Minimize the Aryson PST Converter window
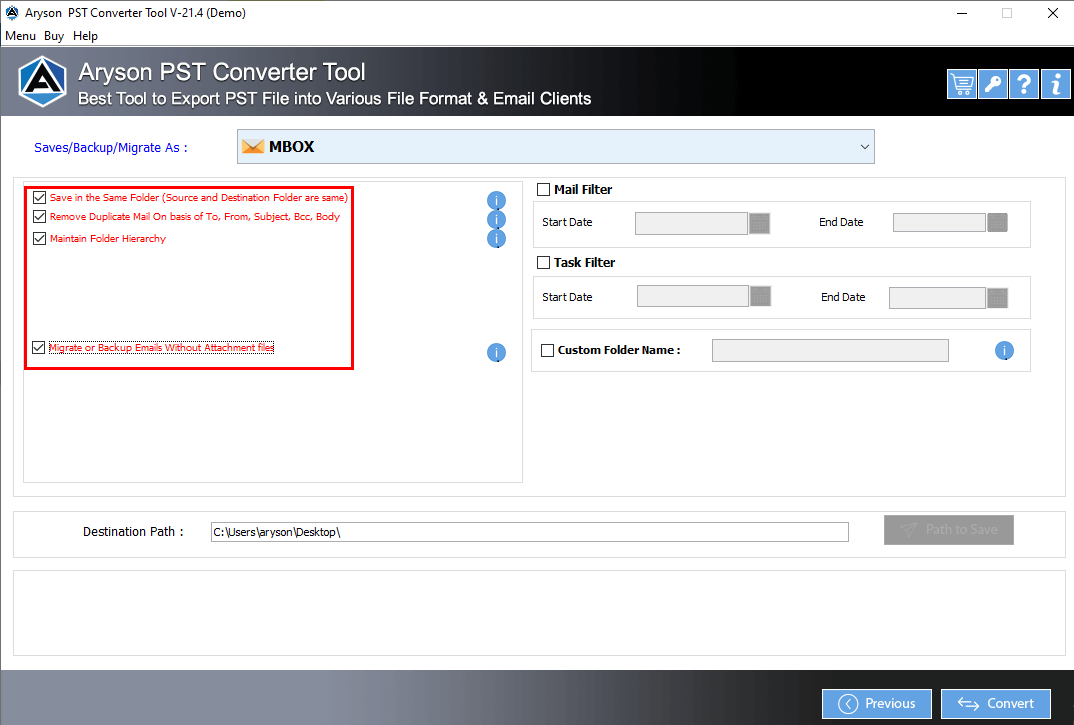 pos(962,13)
